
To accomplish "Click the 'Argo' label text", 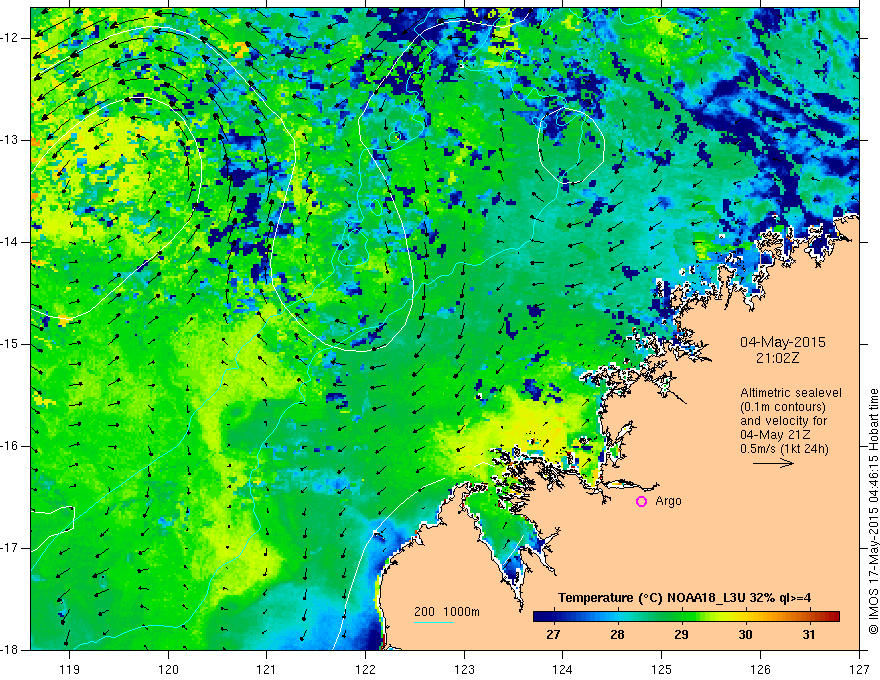I will point(668,501).
